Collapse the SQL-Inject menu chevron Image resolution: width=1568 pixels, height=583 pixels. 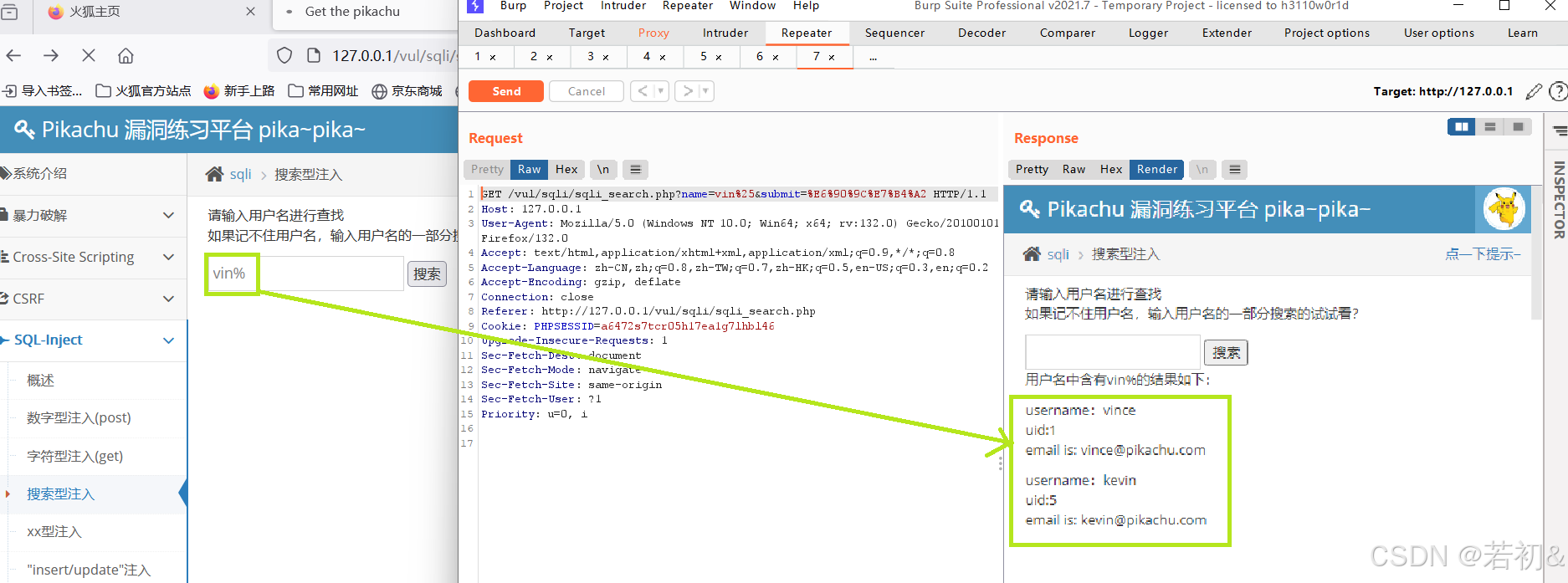pos(168,340)
